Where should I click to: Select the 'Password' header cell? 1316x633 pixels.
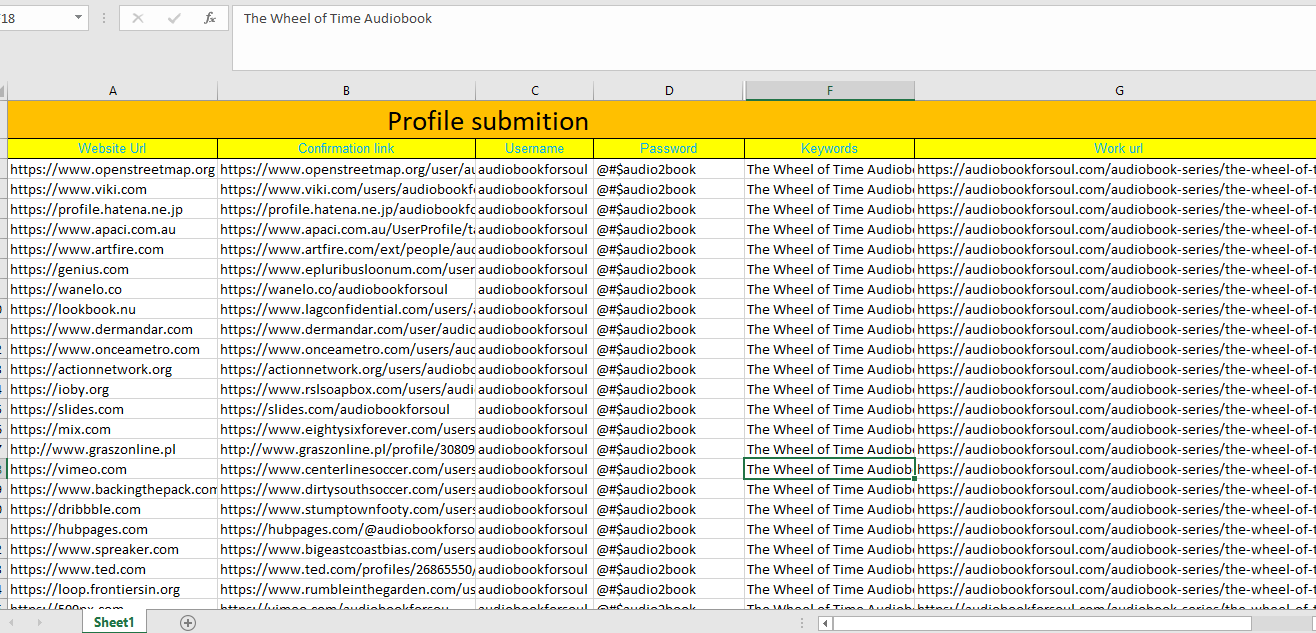click(x=668, y=149)
